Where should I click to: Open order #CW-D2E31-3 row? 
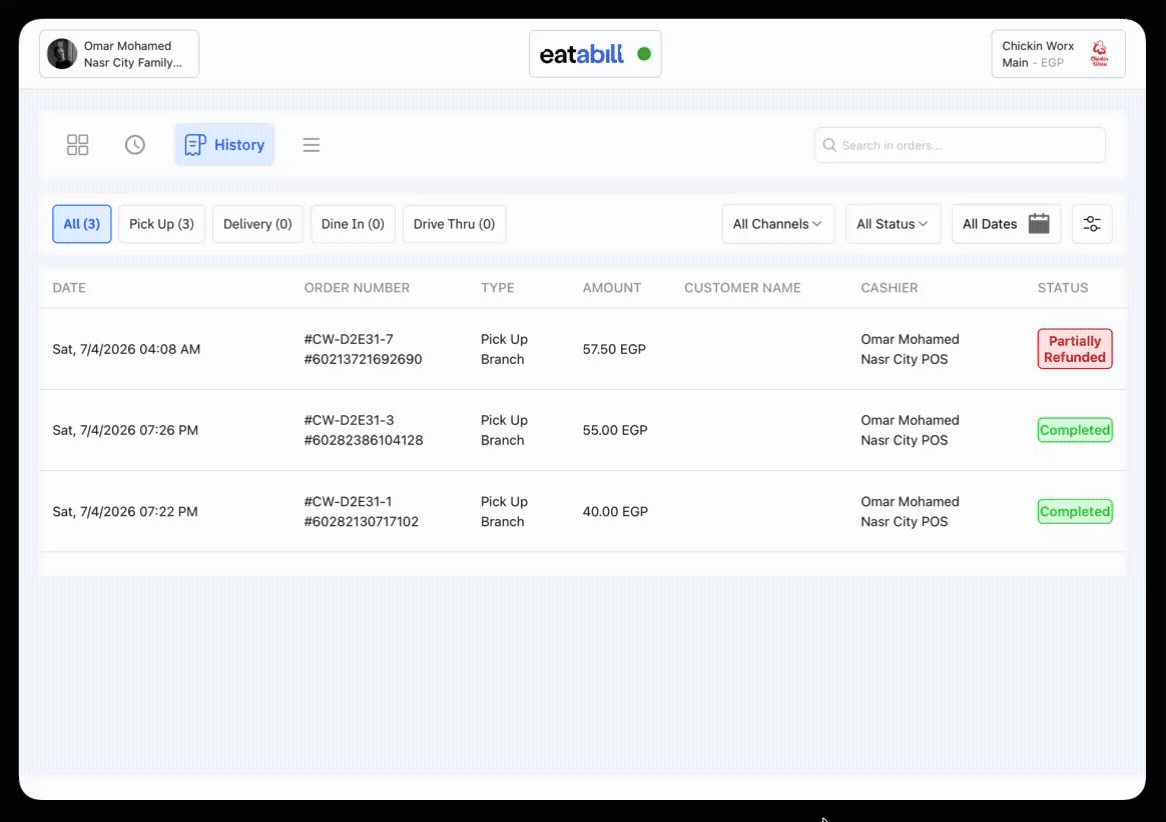582,430
